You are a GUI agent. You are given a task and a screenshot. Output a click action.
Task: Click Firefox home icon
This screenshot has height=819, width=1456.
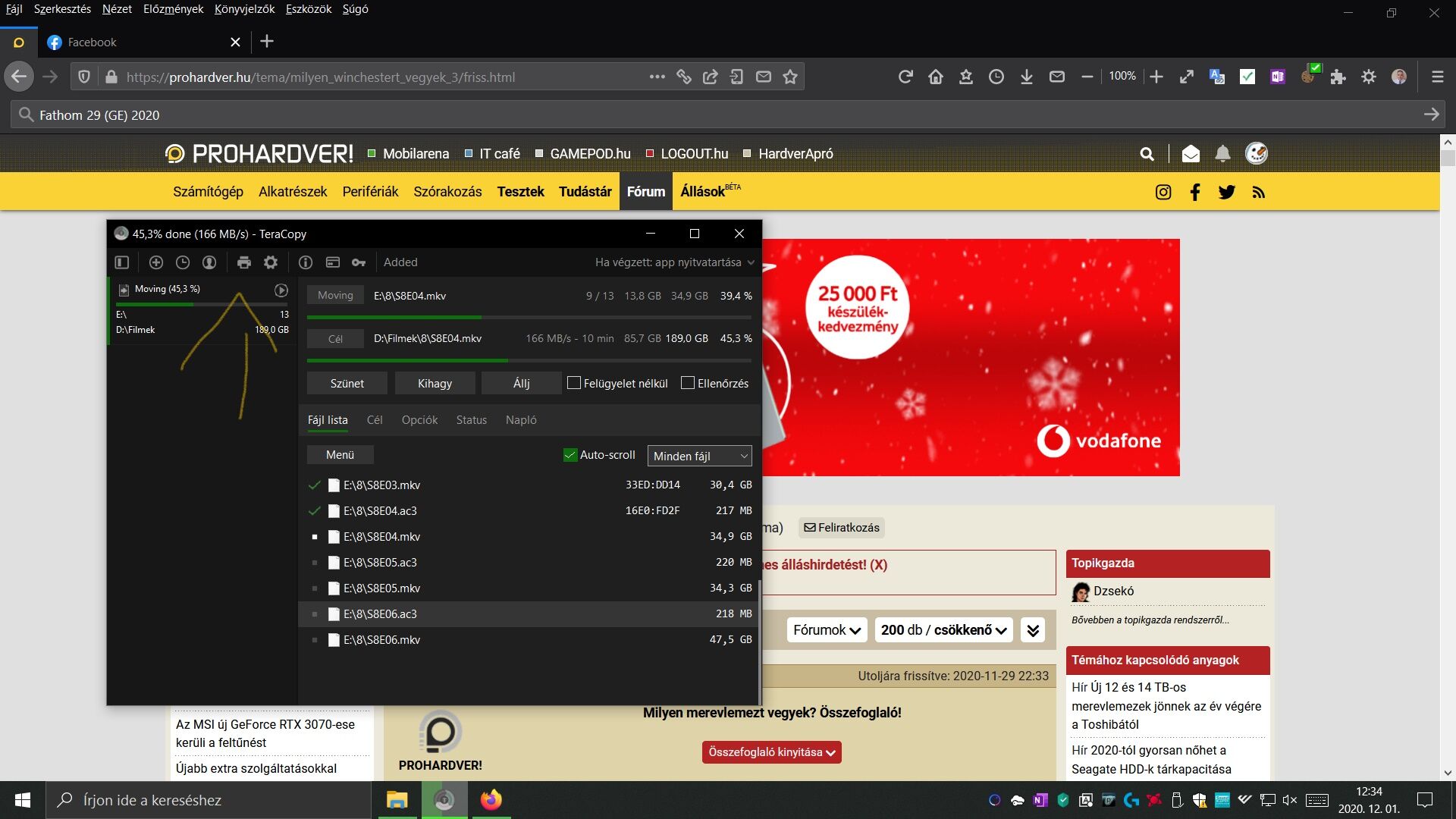pyautogui.click(x=935, y=77)
